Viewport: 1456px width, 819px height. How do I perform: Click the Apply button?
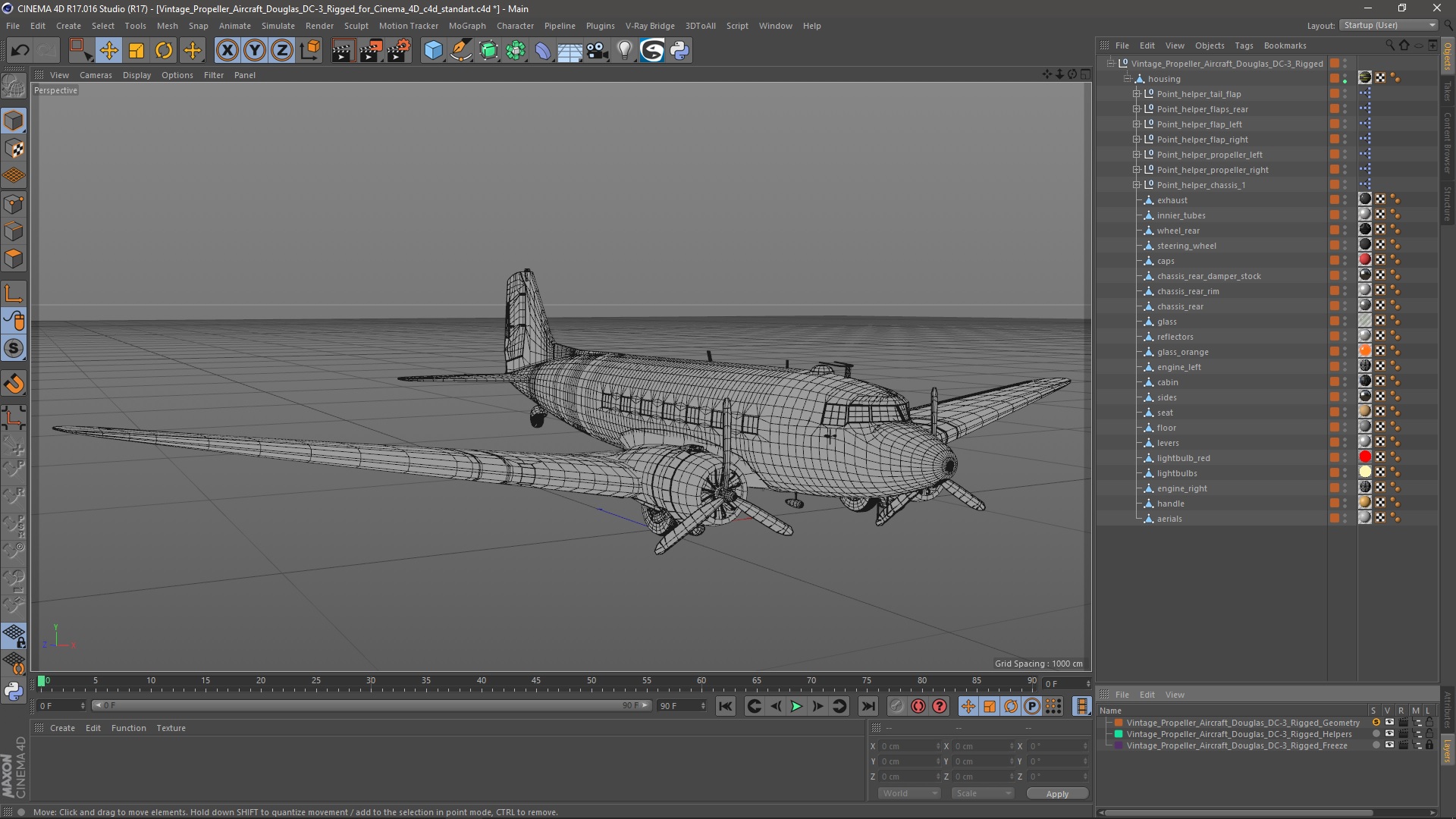[x=1057, y=793]
